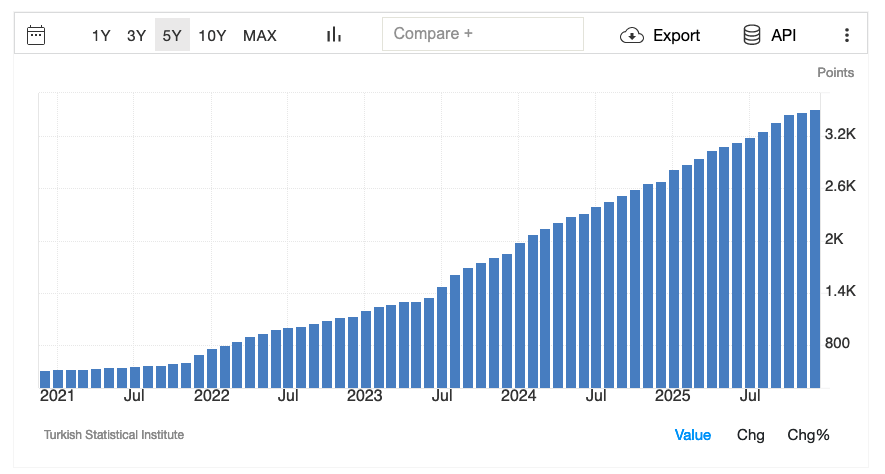Click the Export cloud download icon
885x474 pixels.
tap(632, 35)
